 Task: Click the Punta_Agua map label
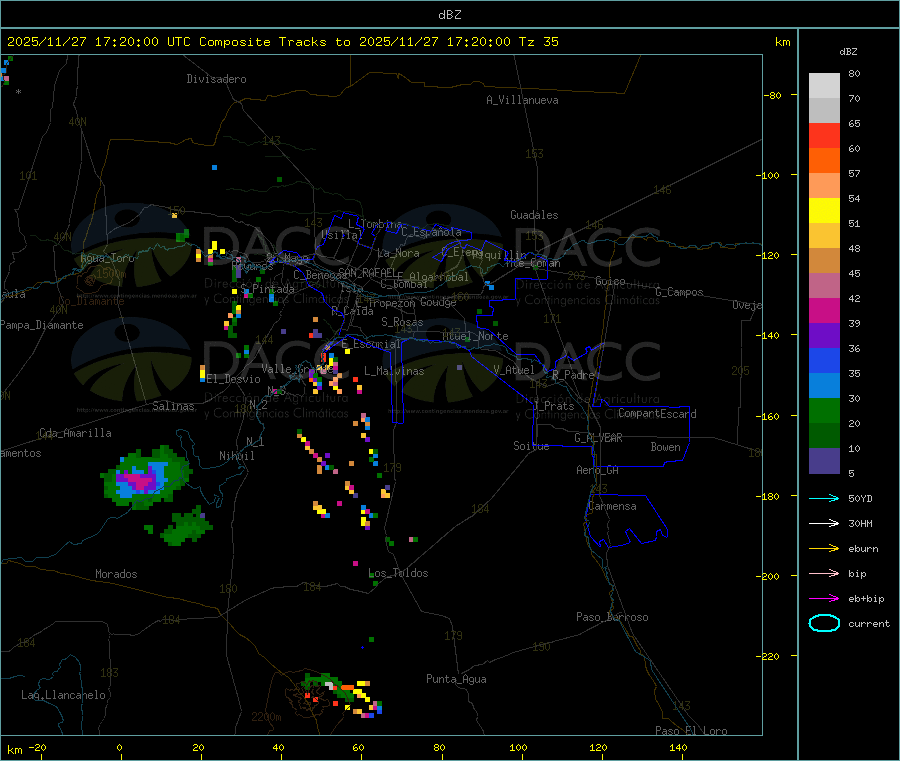[x=456, y=679]
